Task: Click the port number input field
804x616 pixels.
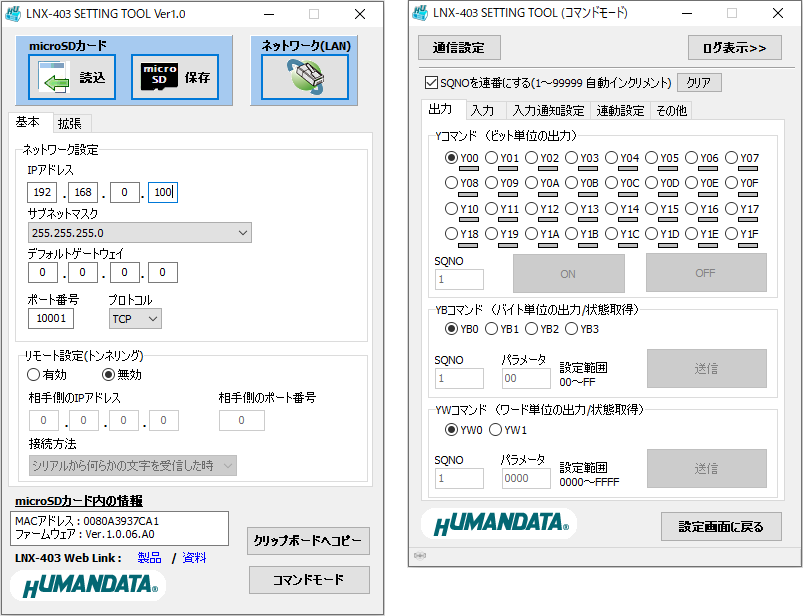Action: 51,319
